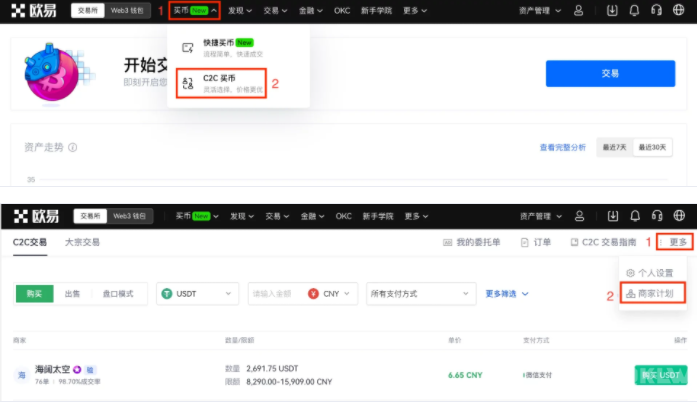Click info icon beside 资产走势
The image size is (697, 402).
(x=75, y=147)
